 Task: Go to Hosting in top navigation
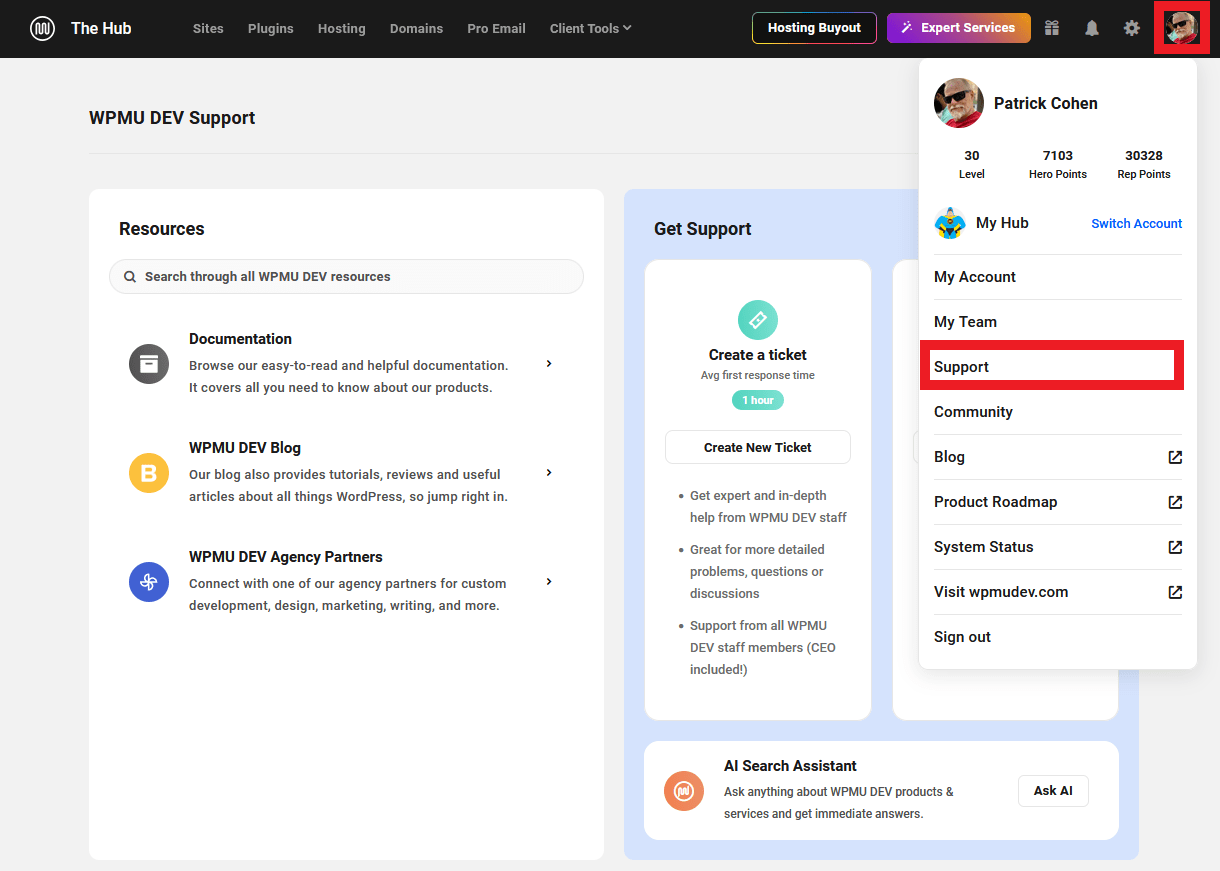click(x=342, y=28)
